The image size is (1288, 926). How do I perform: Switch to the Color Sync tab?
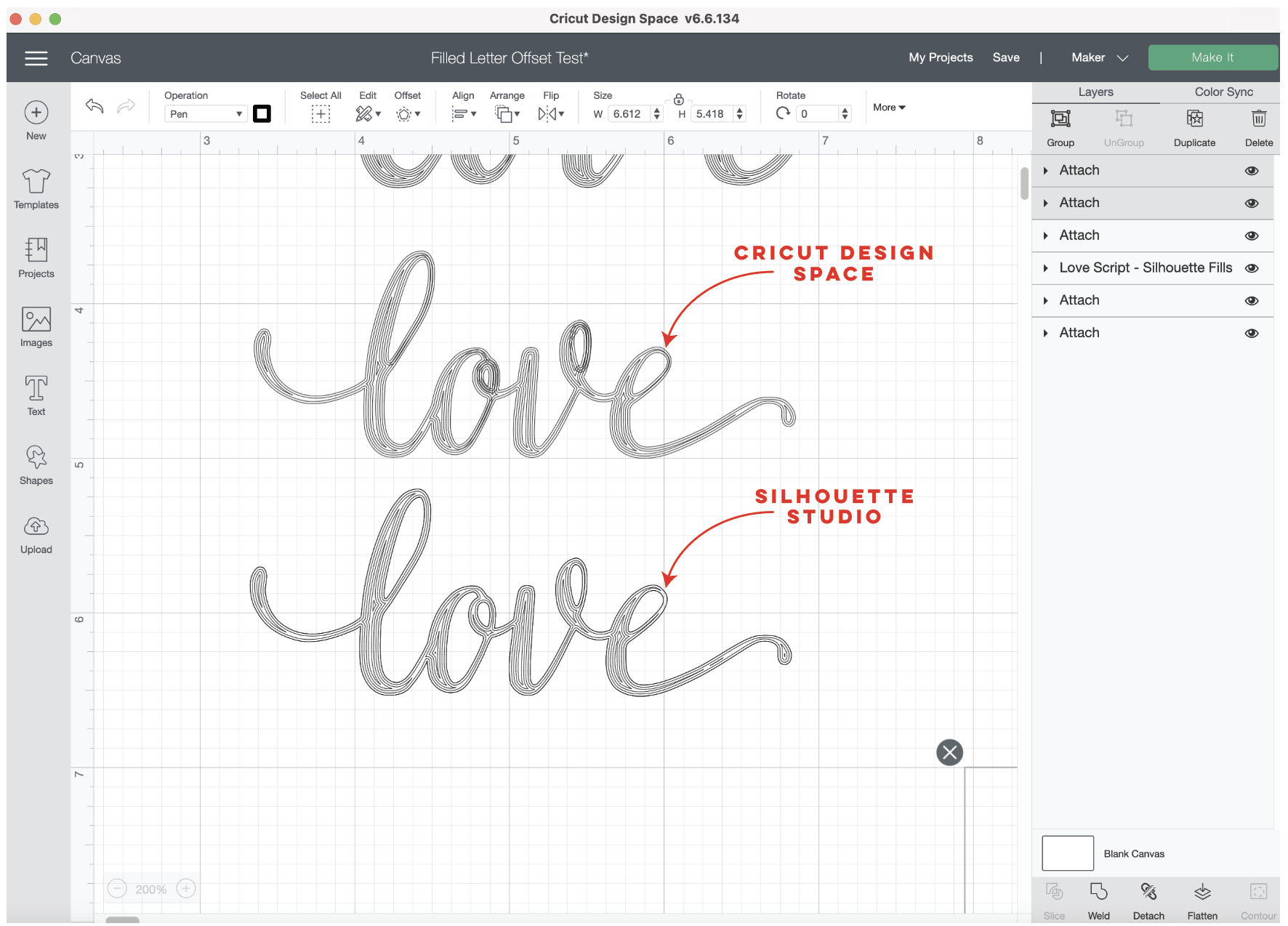(x=1223, y=92)
